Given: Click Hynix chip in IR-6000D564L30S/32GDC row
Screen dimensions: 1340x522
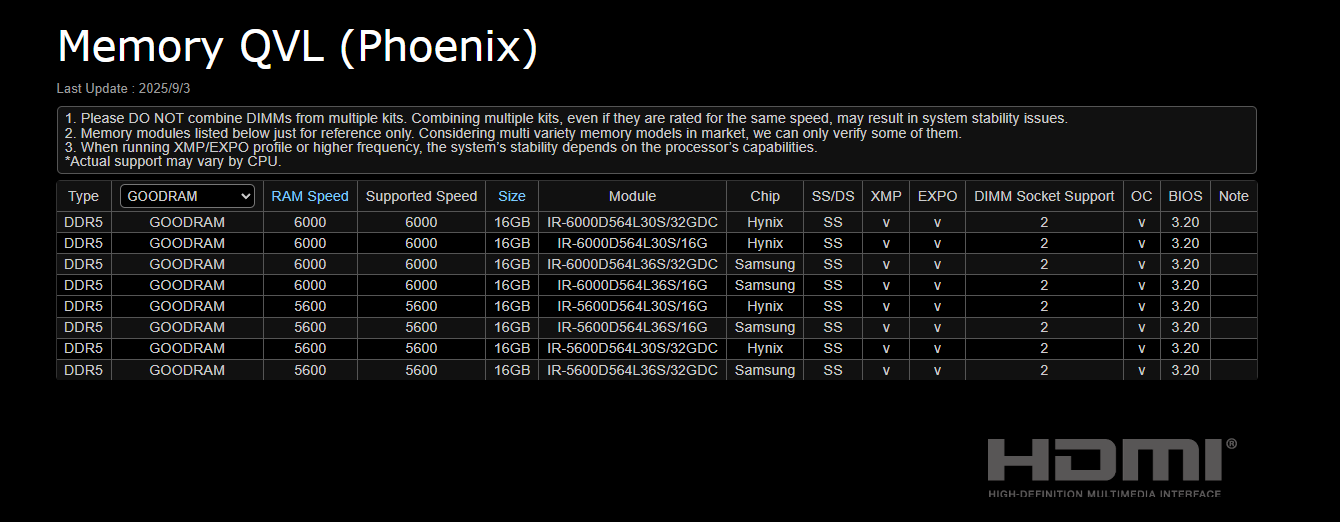Looking at the screenshot, I should [x=765, y=222].
